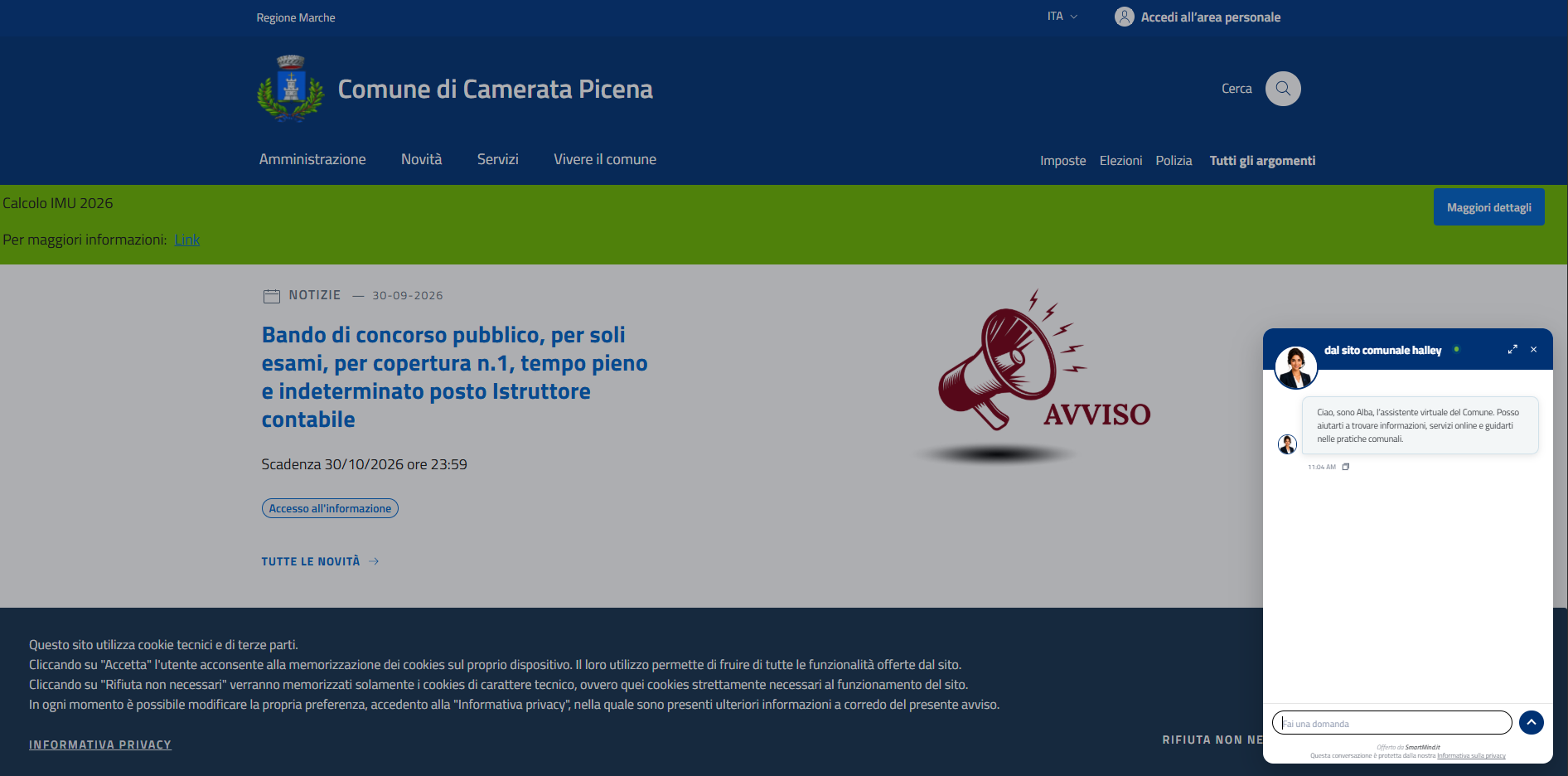Click the arrow after TUTTE LE NOVITÀ
Screen dimensions: 1568x776
coord(374,561)
